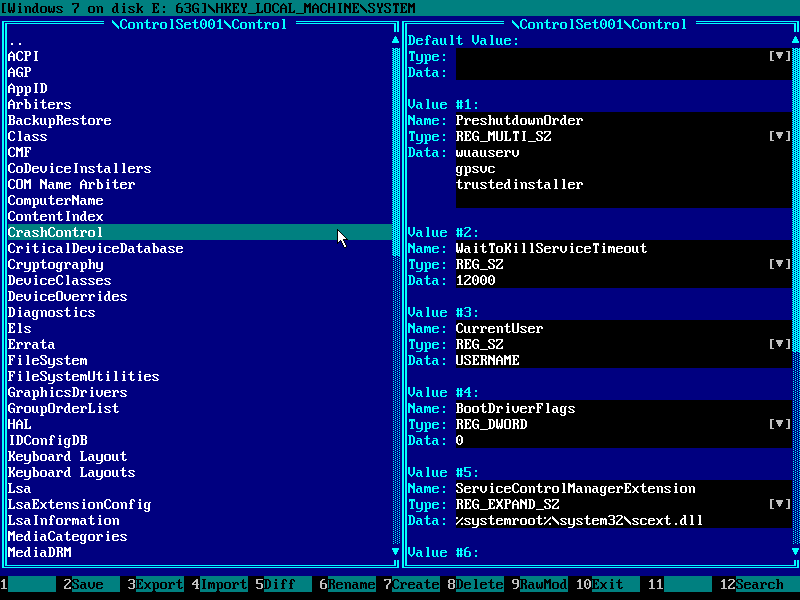Edit the WaitToKillServiceTimeout data 12000
Image resolution: width=800 pixels, height=600 pixels.
coord(623,281)
